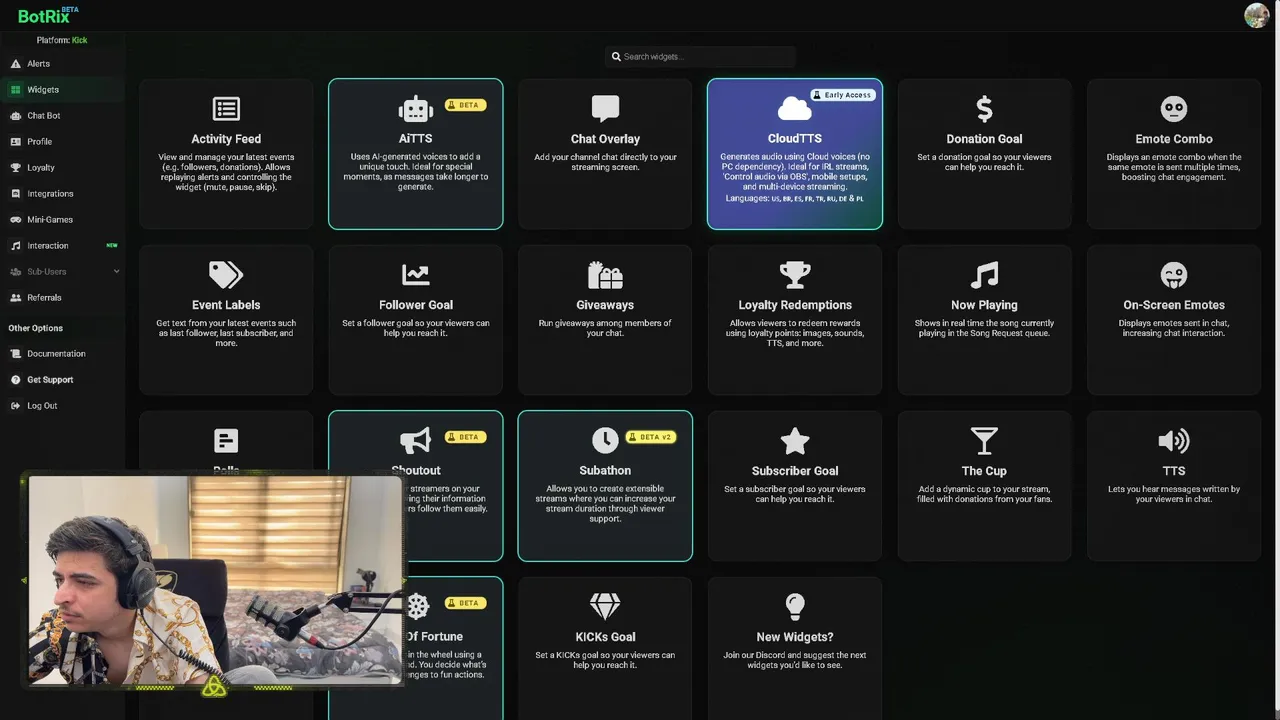Click the TTS speaker icon
1280x720 pixels.
(1174, 440)
